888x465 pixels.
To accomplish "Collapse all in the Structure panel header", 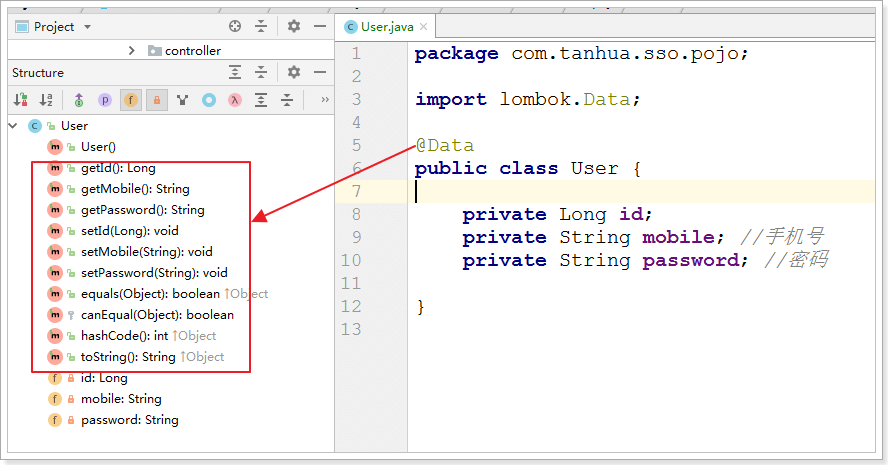I will click(261, 72).
